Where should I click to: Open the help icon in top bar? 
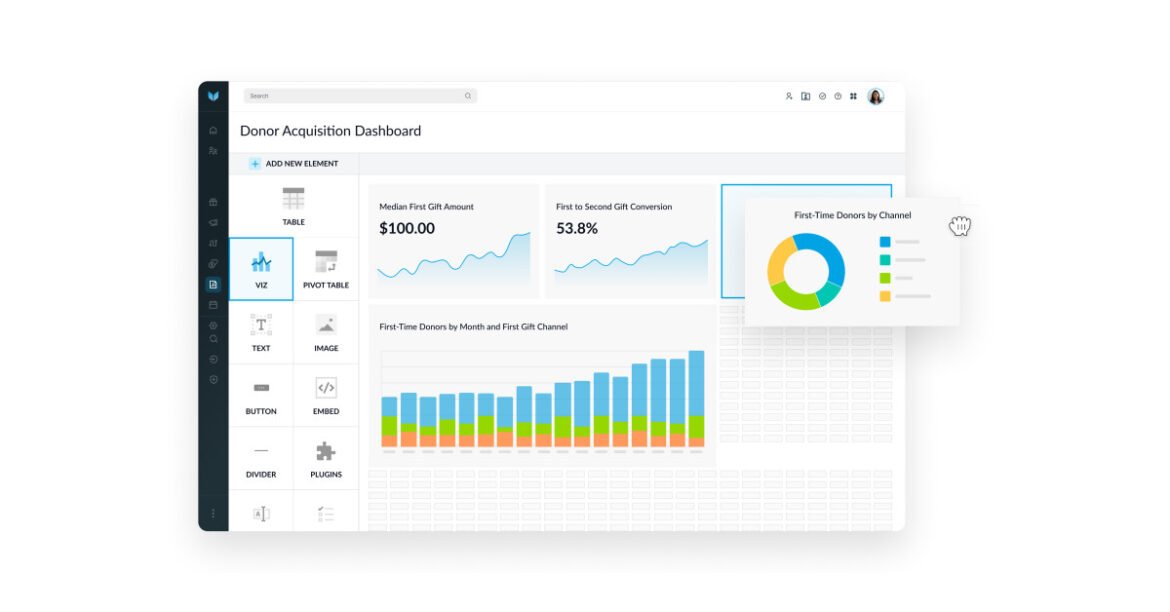tap(838, 96)
